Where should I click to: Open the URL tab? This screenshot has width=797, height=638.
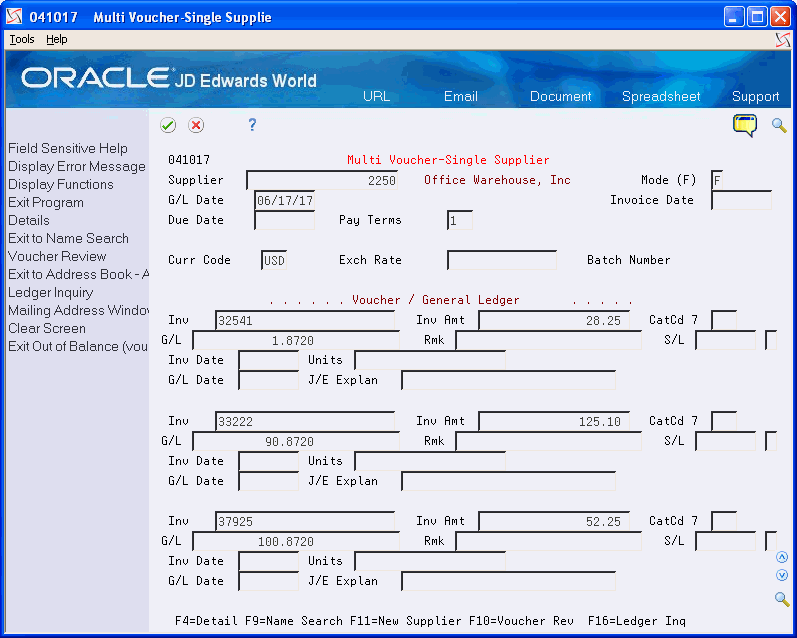pyautogui.click(x=376, y=96)
